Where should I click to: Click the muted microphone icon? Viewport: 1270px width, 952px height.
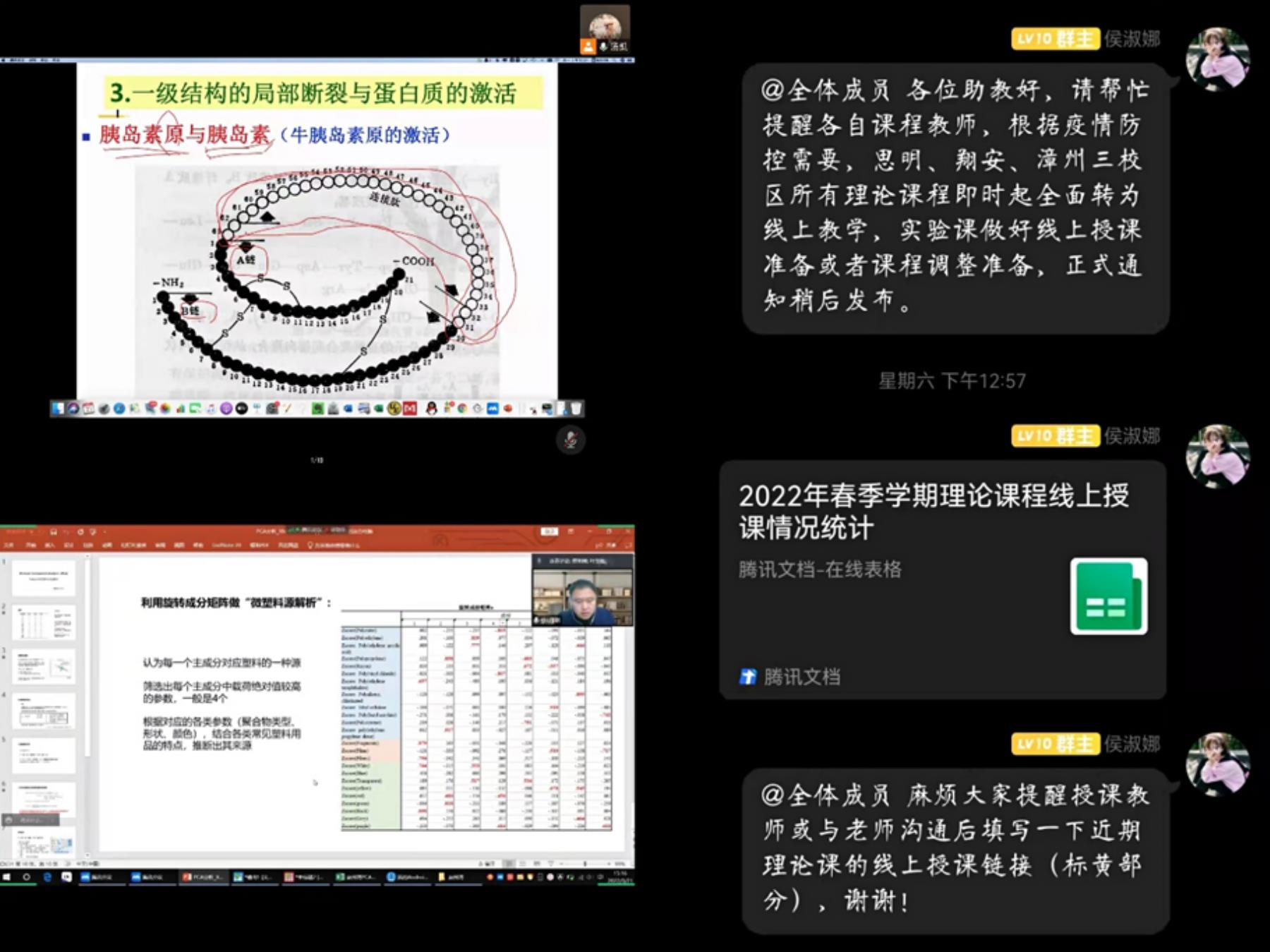point(570,440)
